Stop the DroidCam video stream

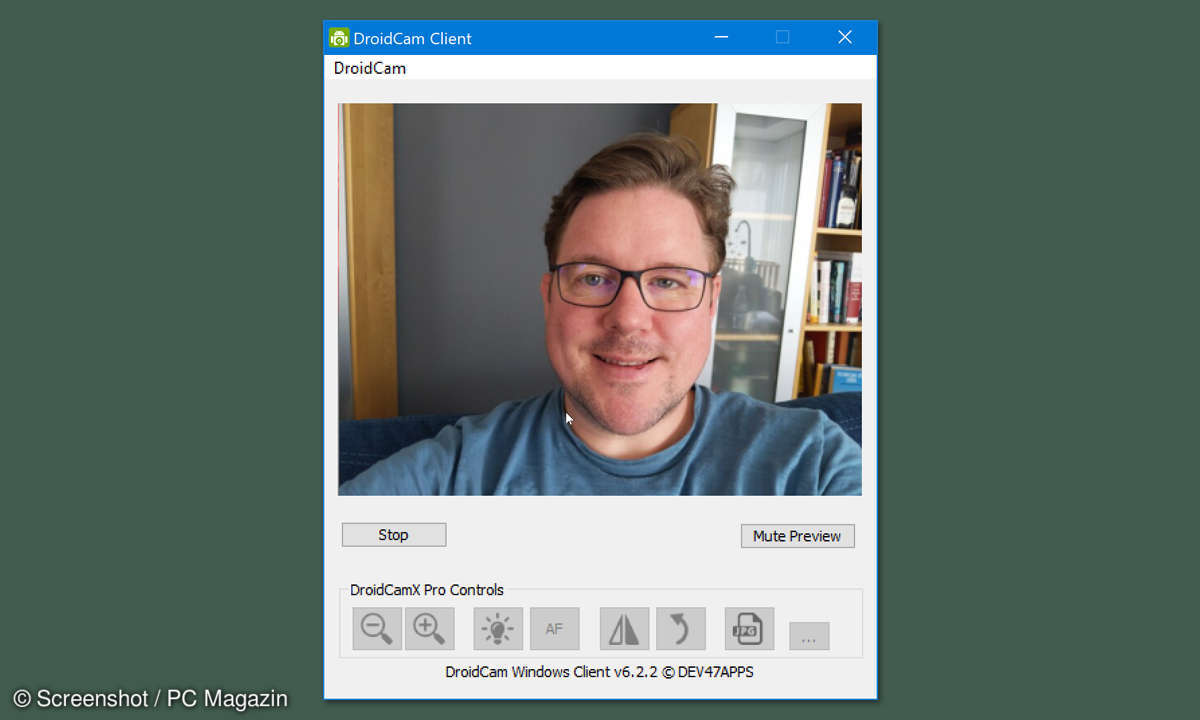pyautogui.click(x=394, y=535)
